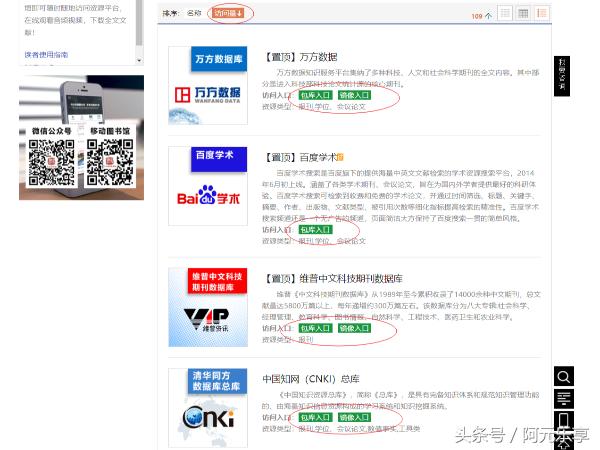Open the 维普中文科技期刊数据库 title

click(x=333, y=279)
